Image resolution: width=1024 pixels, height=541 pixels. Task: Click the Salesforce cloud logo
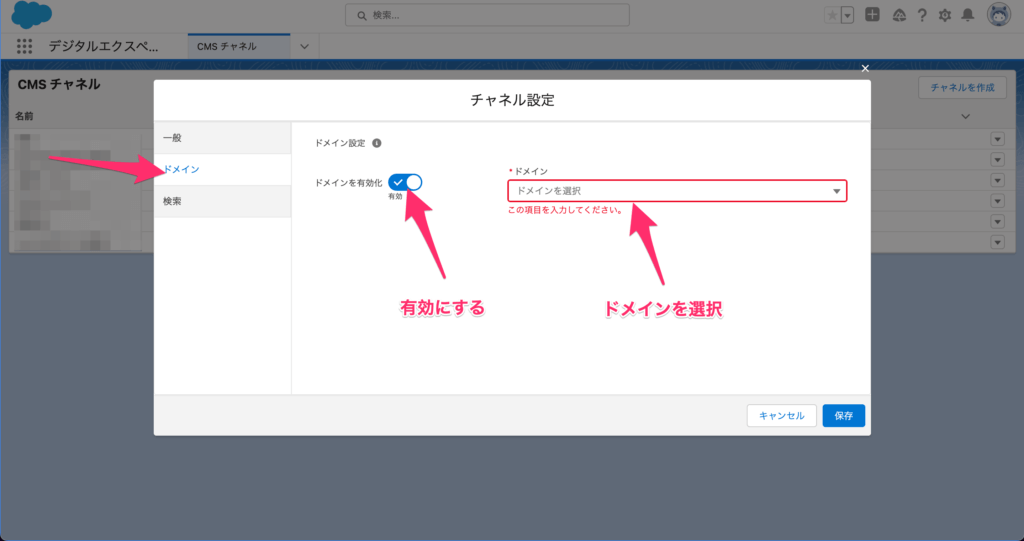coord(32,15)
